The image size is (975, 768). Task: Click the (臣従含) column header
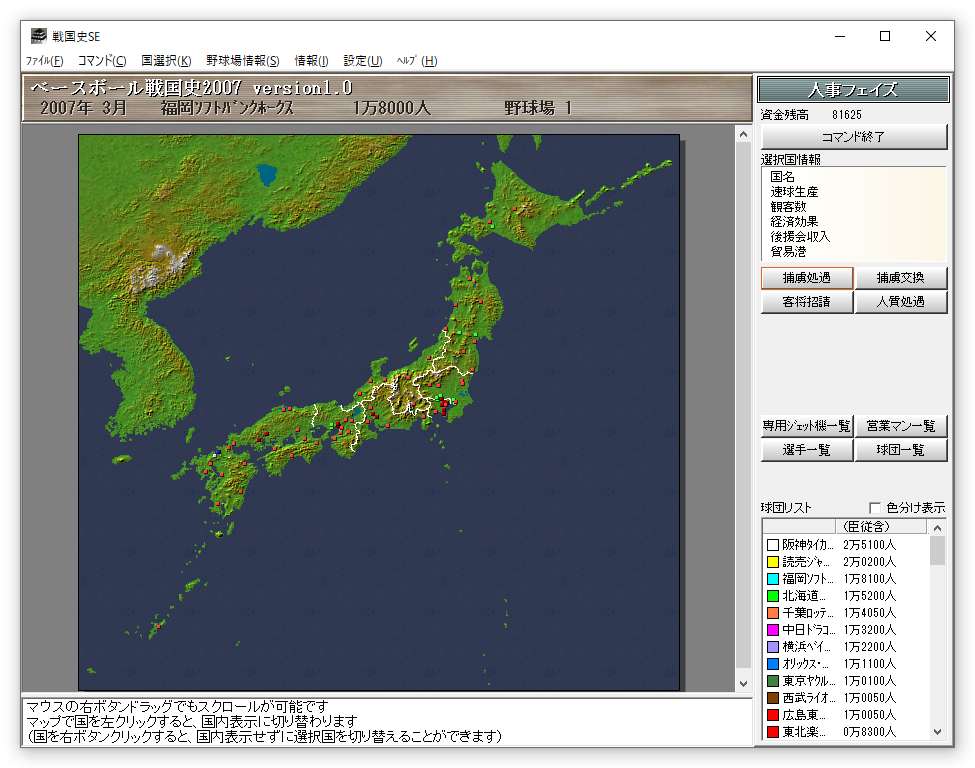[x=866, y=526]
